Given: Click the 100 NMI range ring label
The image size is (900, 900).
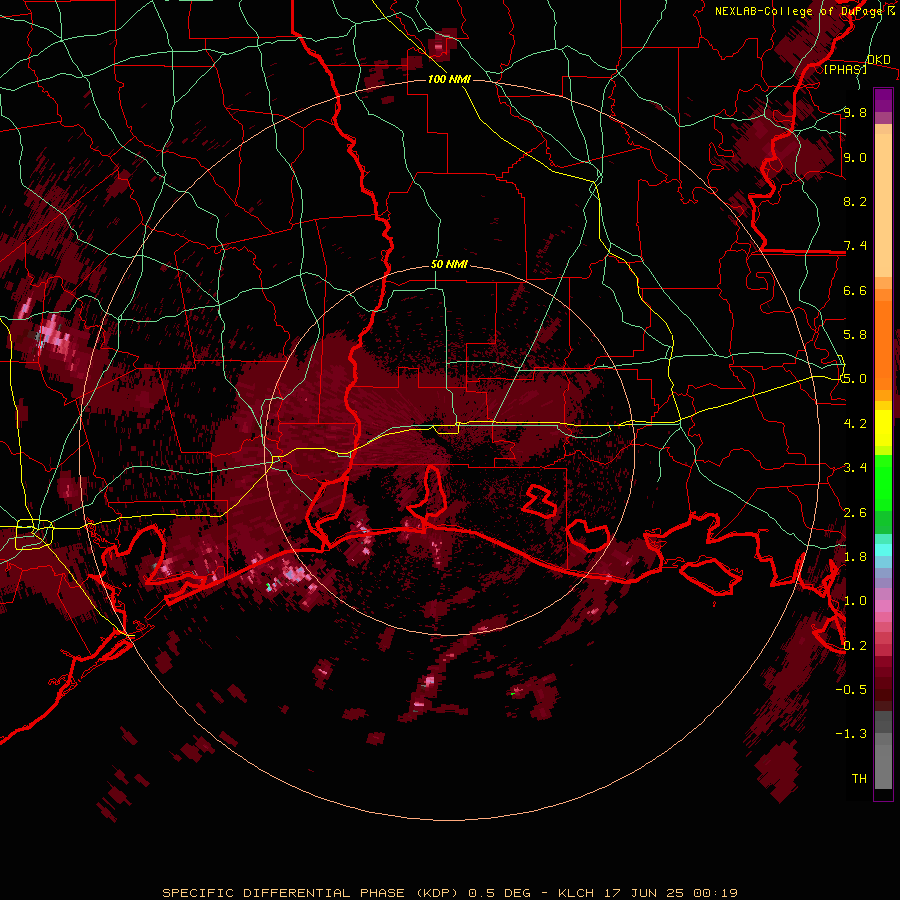Looking at the screenshot, I should pos(449,79).
